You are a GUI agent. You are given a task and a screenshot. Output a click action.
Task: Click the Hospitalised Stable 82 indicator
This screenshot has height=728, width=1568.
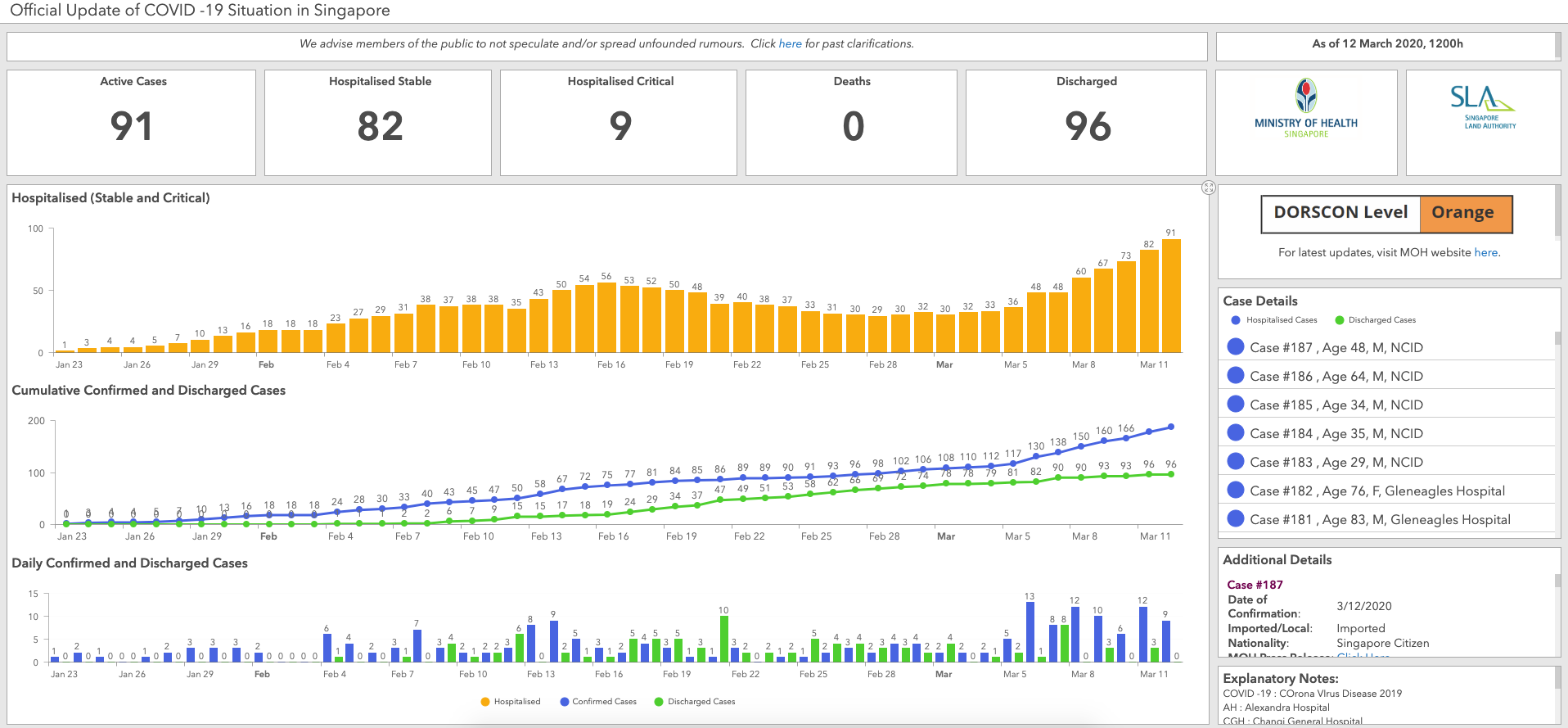click(378, 123)
